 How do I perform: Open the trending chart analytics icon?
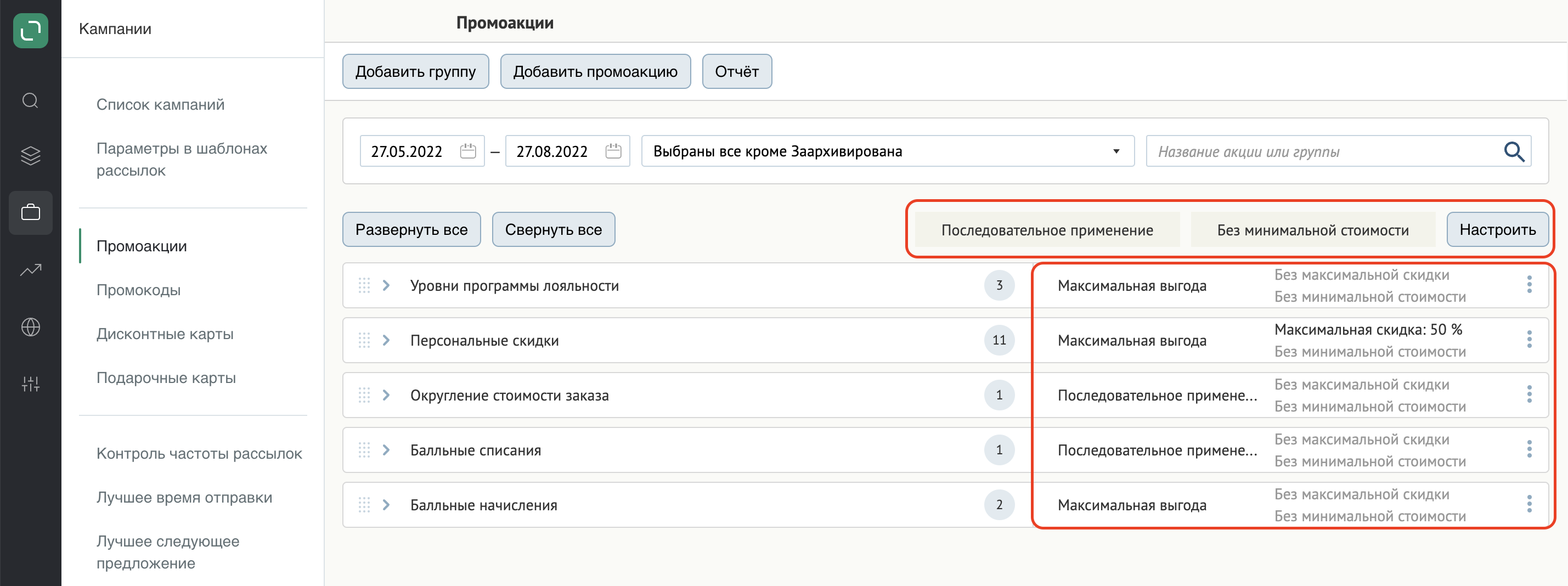[30, 269]
